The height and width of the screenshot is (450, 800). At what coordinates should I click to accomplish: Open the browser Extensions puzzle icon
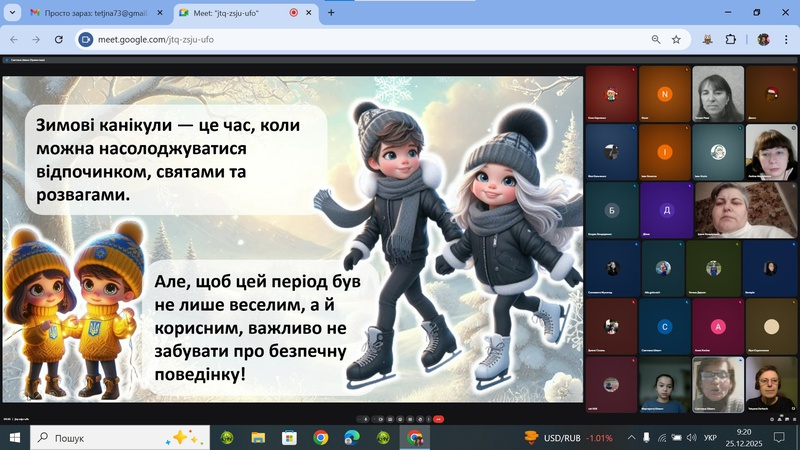click(730, 40)
